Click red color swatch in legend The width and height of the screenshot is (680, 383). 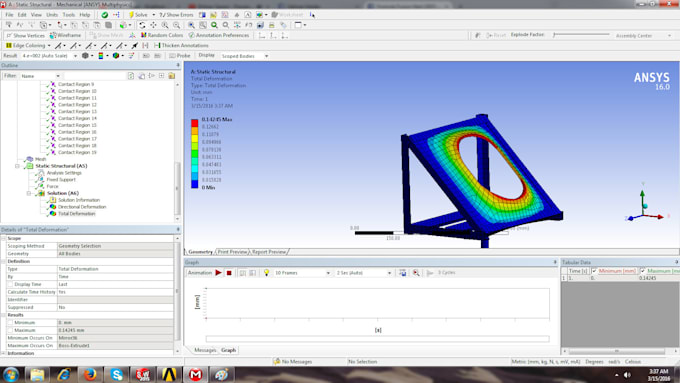(195, 123)
